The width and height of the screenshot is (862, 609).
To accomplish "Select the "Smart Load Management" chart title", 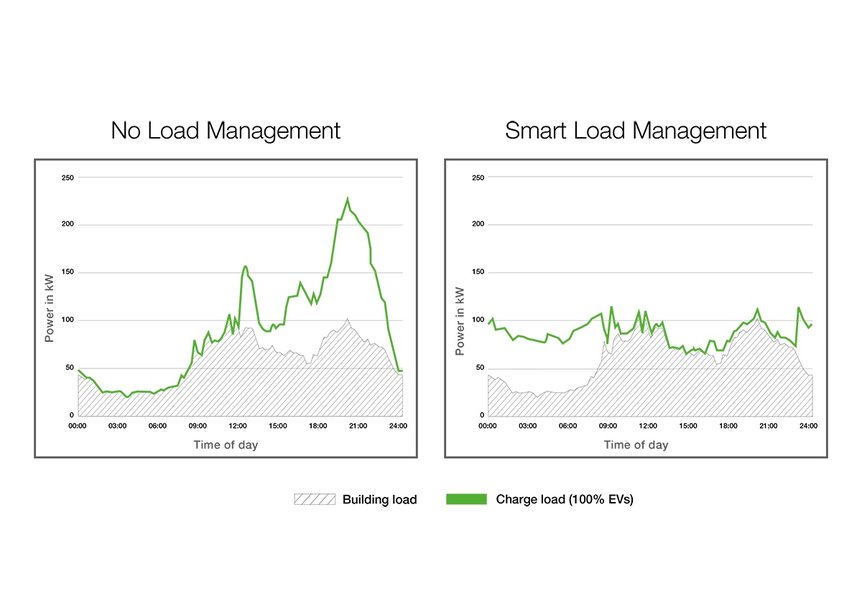I will click(636, 131).
